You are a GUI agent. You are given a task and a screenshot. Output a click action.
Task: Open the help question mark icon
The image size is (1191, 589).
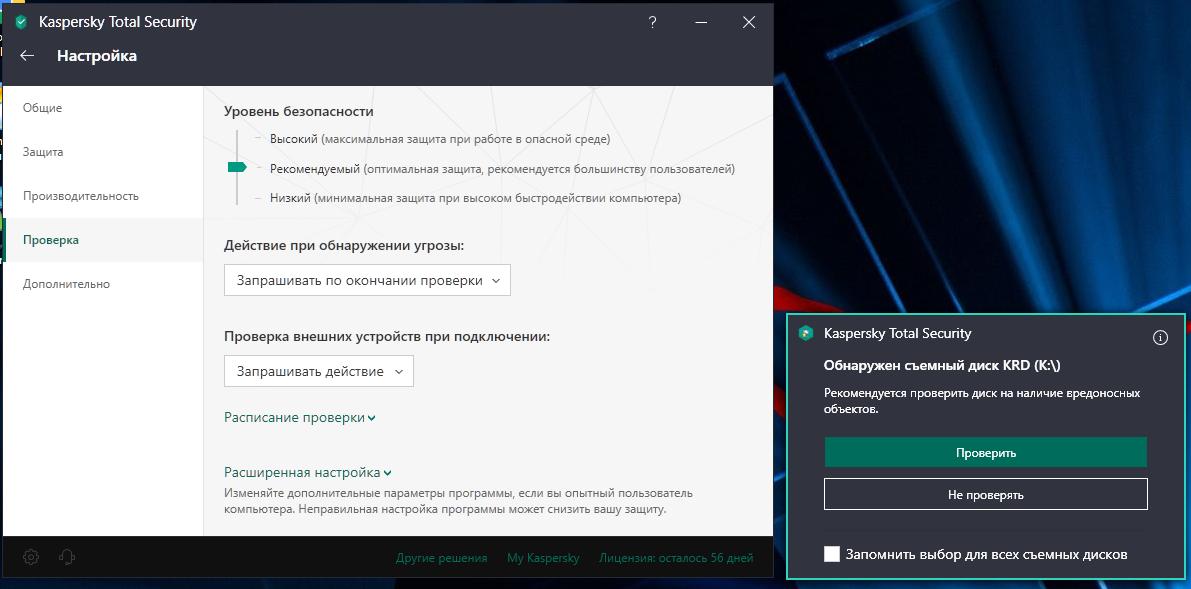pos(652,22)
